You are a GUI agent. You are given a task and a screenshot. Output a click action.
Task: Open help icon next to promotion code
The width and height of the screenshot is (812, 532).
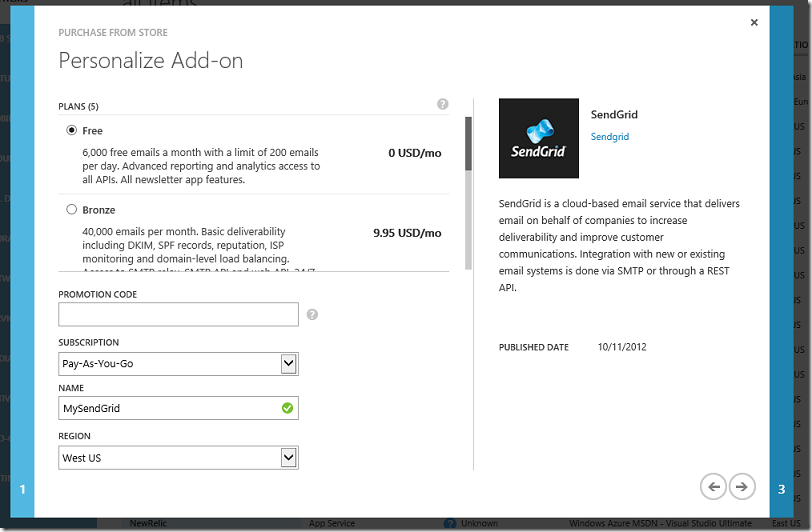tap(312, 314)
